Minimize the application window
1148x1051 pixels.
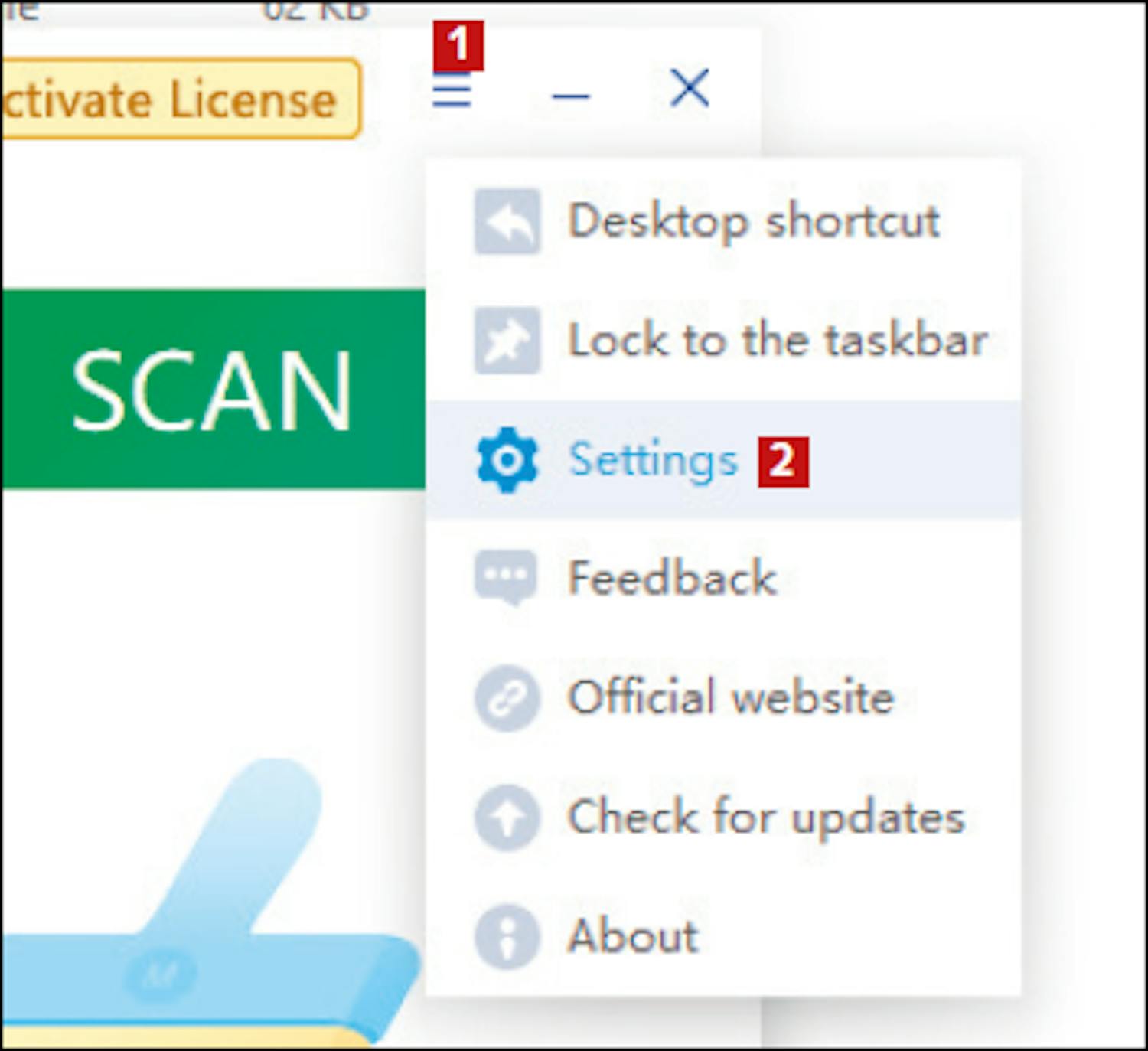coord(570,95)
